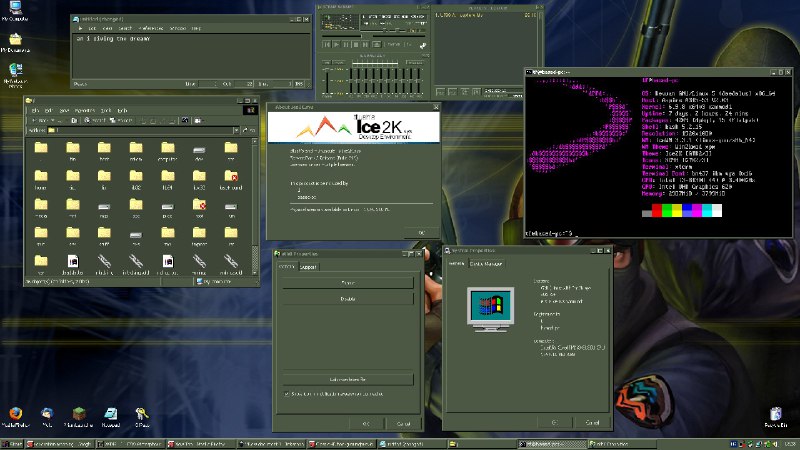The image size is (800, 450).
Task: Open the file manager's address bar dropdown
Action: (x=236, y=131)
